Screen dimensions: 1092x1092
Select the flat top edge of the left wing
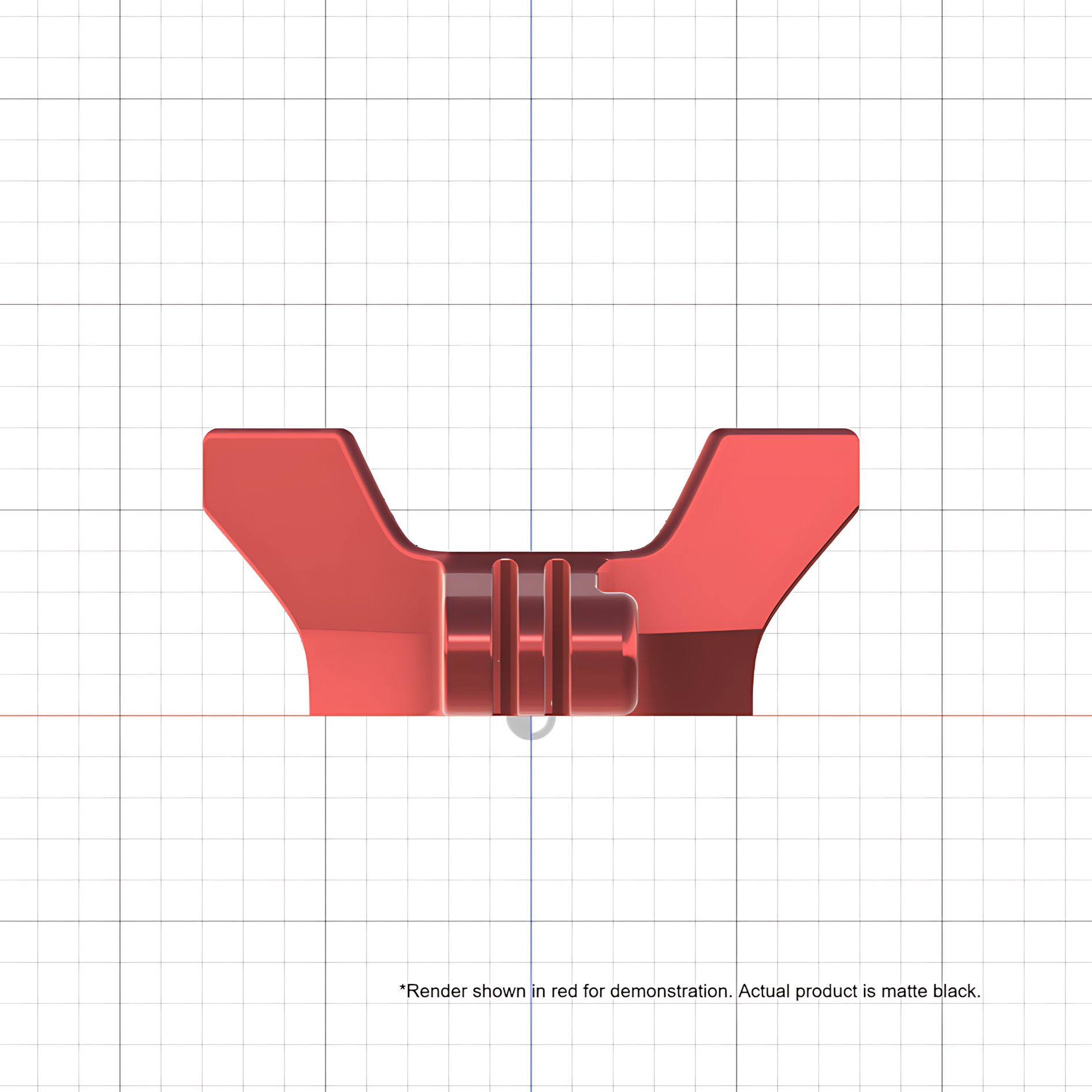click(278, 431)
